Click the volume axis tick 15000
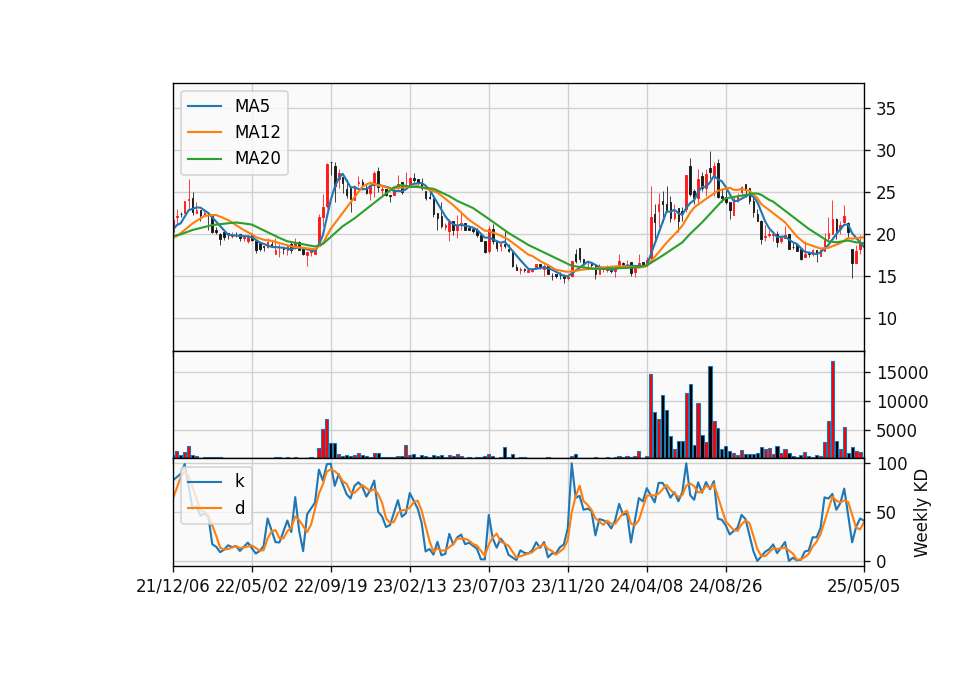Screen dimensions: 960x690 (x=902, y=372)
